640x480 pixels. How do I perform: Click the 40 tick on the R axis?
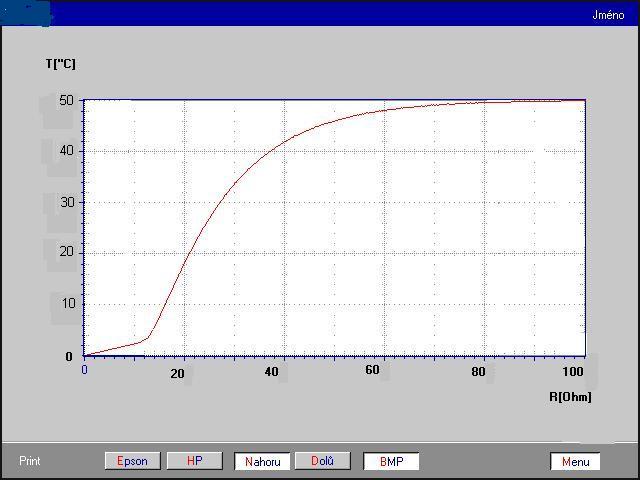coord(271,372)
